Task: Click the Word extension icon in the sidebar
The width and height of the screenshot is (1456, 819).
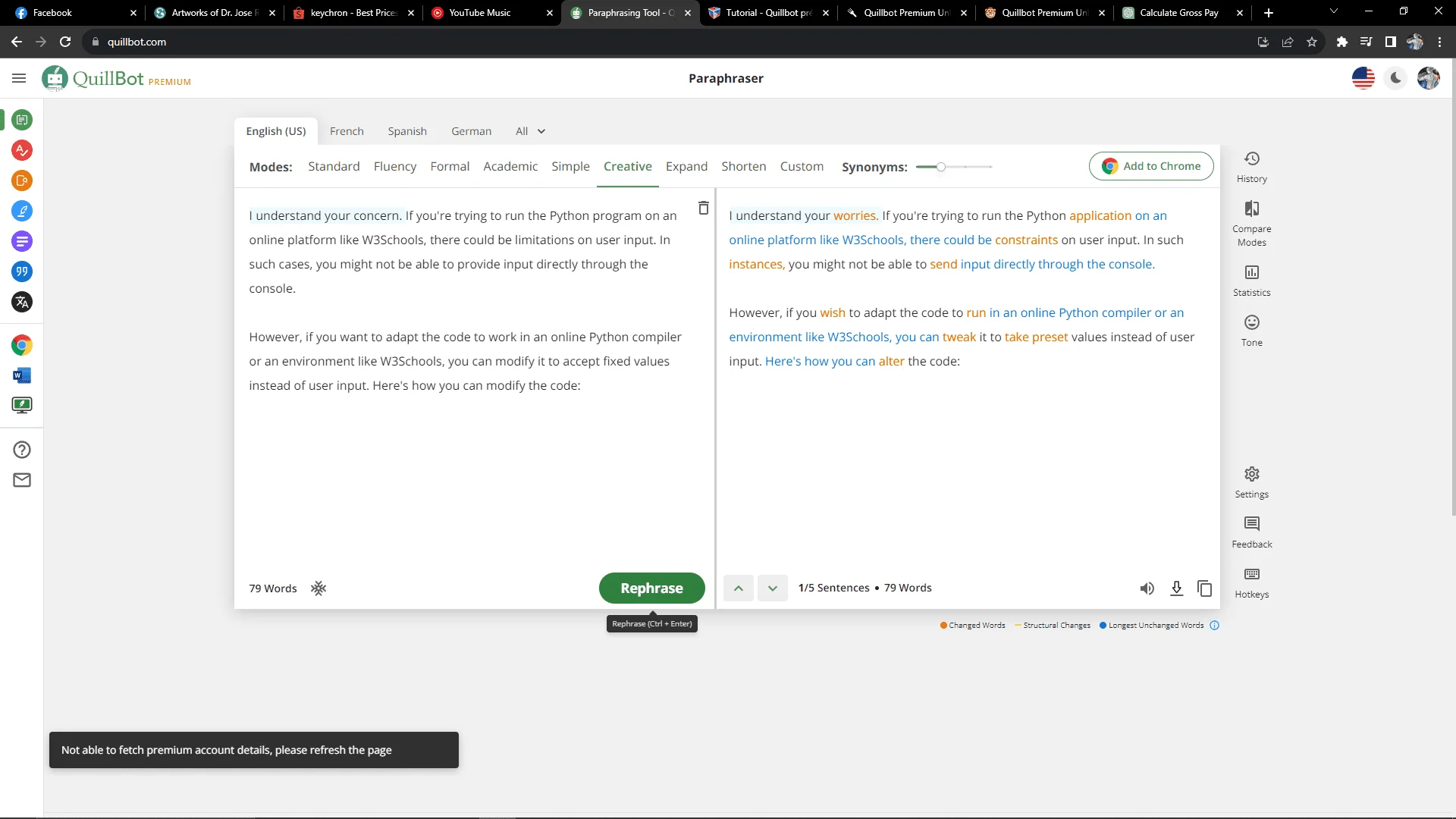Action: pos(22,375)
